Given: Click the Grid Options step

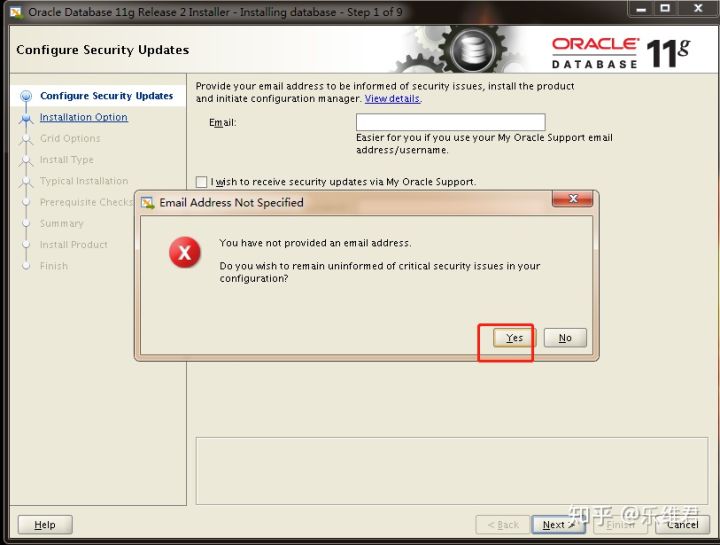Looking at the screenshot, I should [70, 138].
